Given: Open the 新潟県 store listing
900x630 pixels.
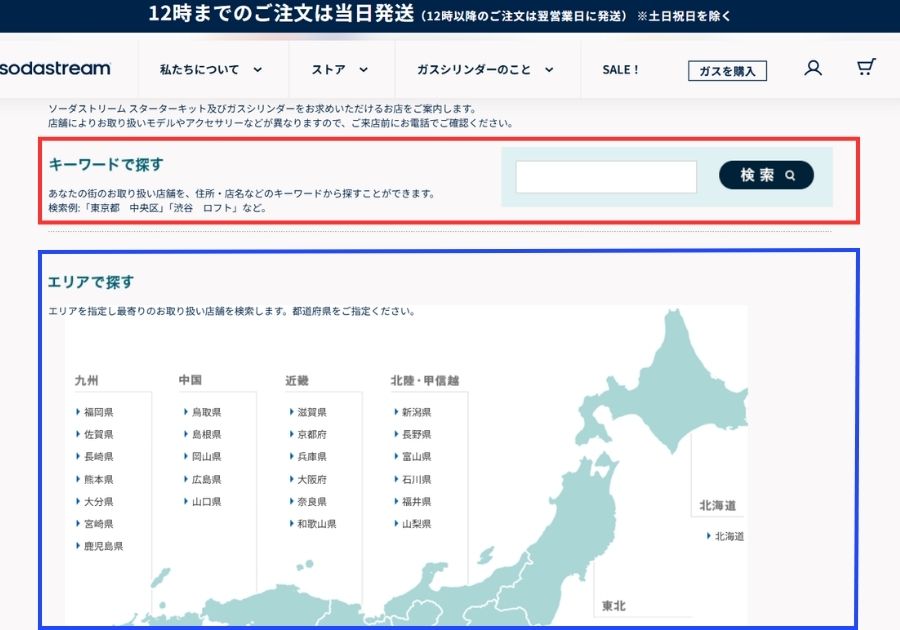Looking at the screenshot, I should pyautogui.click(x=416, y=412).
